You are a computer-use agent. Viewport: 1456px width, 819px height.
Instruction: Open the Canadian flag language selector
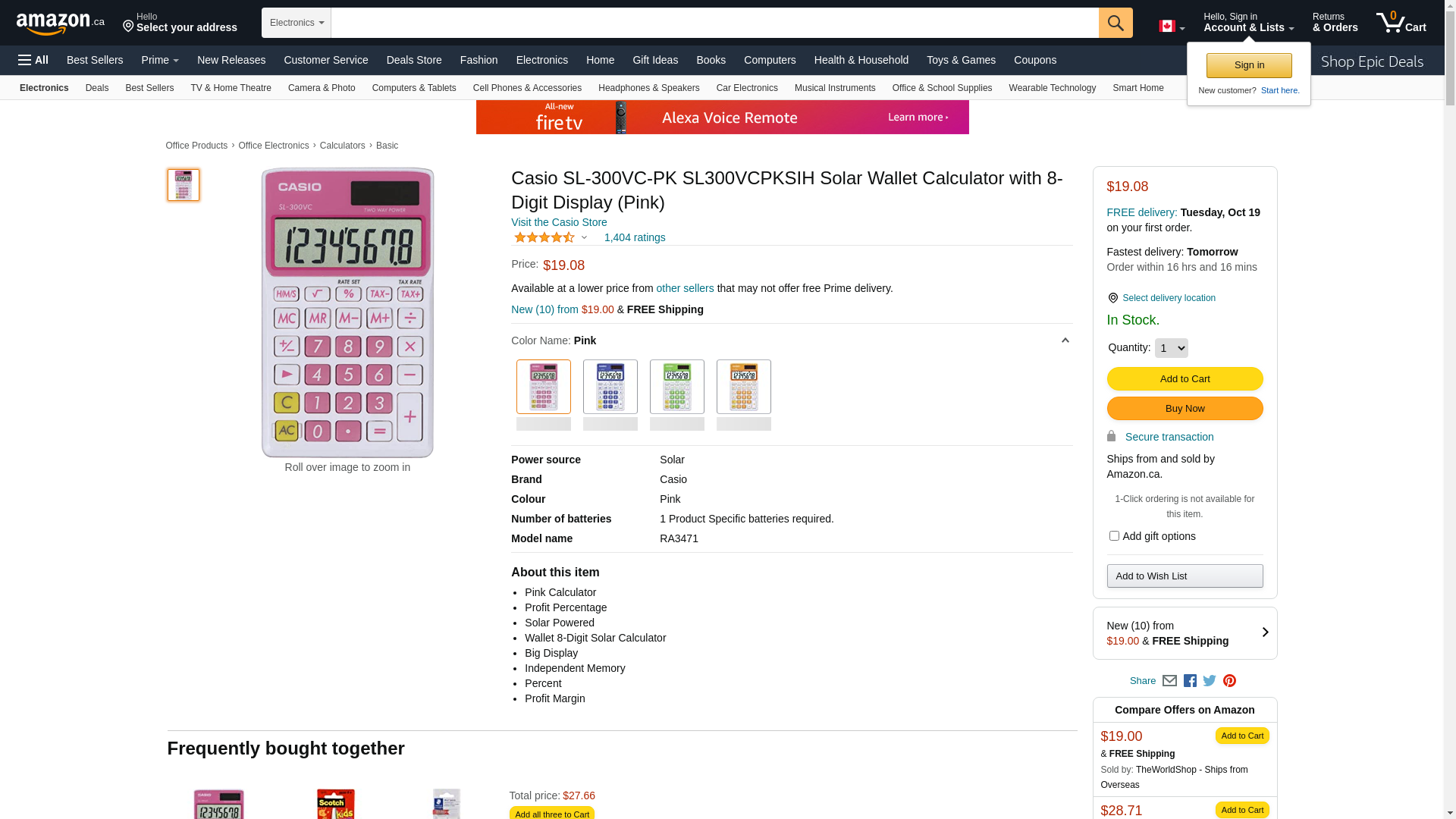click(x=1171, y=27)
